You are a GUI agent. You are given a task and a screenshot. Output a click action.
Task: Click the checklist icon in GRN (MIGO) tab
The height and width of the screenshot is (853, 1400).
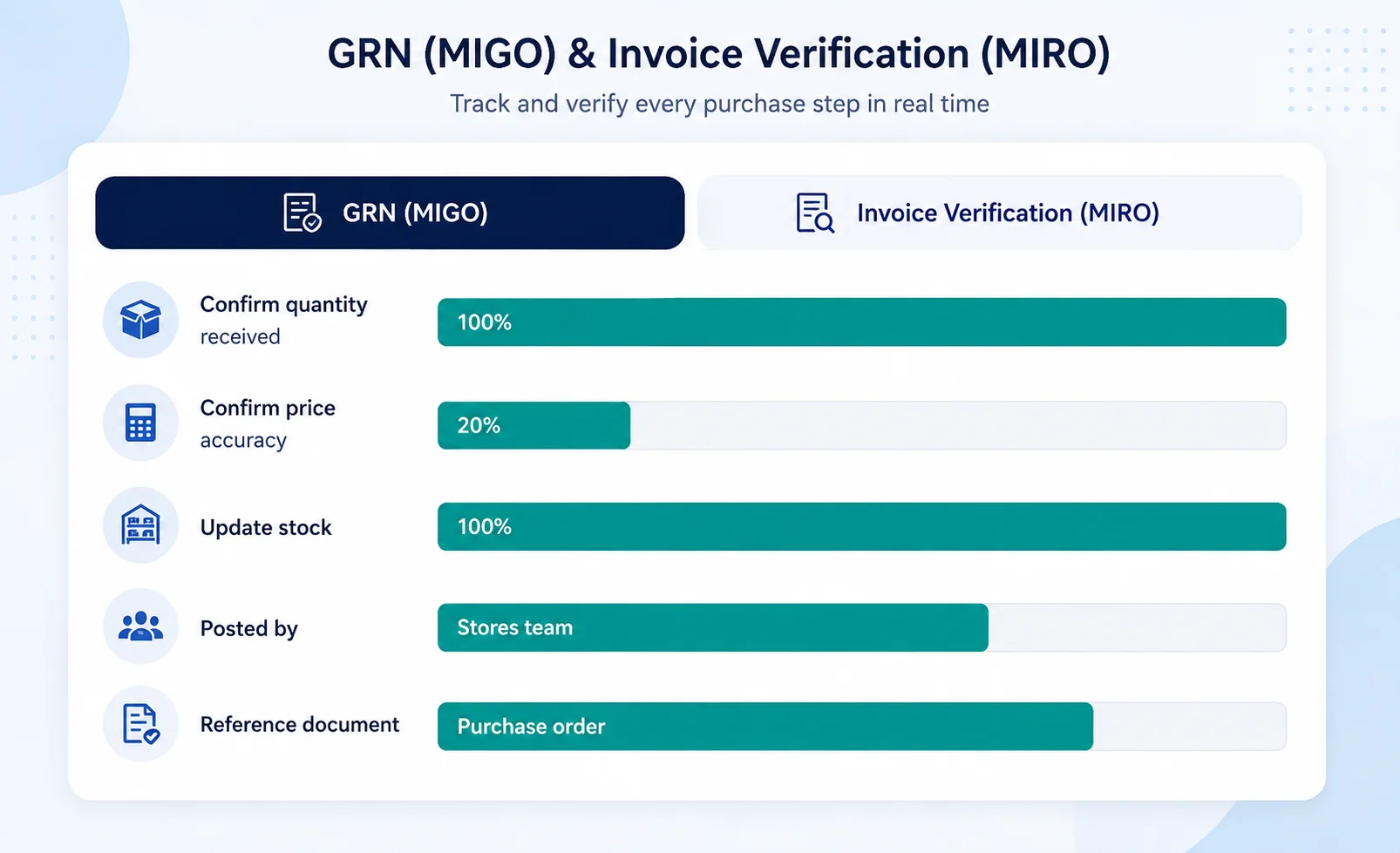[302, 213]
